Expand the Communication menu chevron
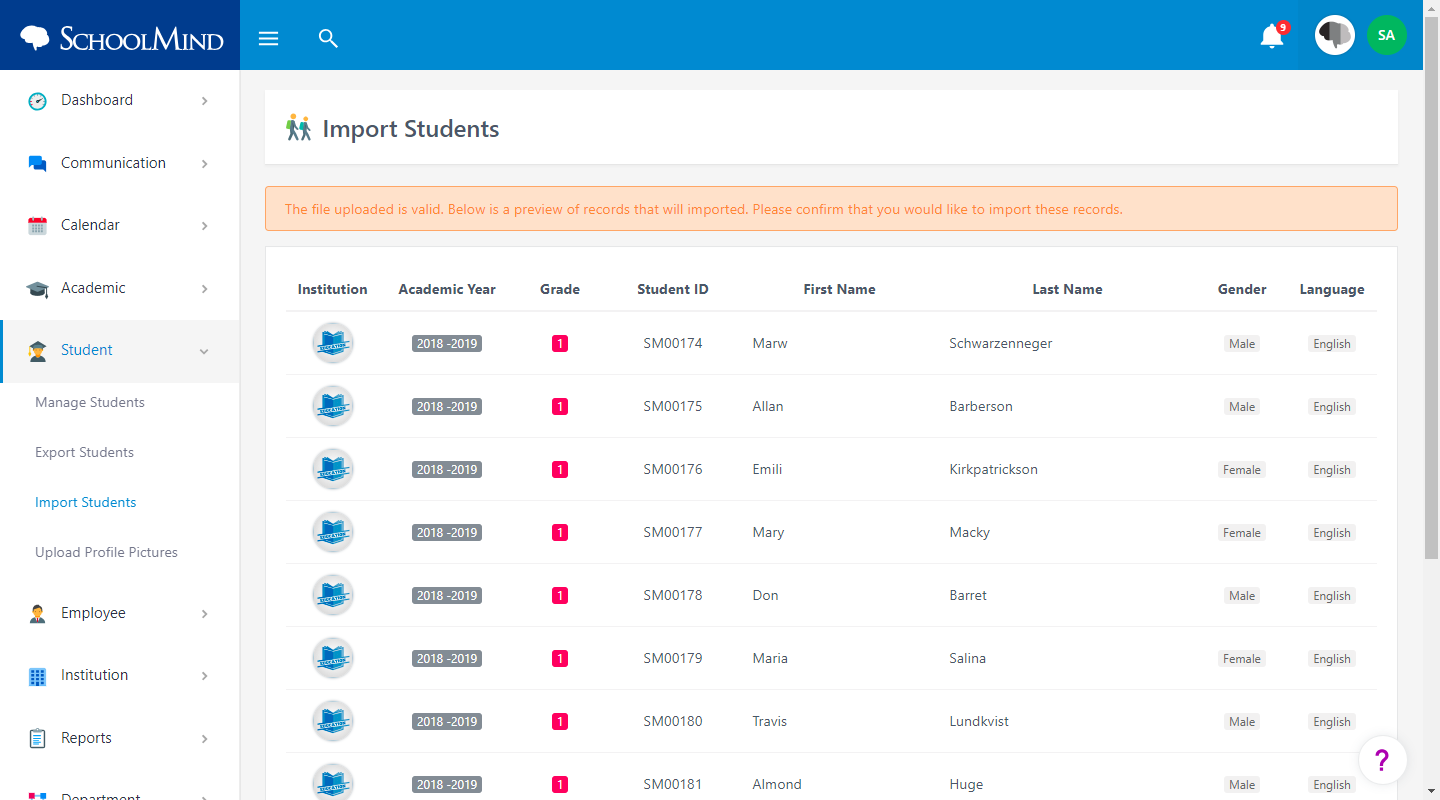This screenshot has width=1440, height=800. (204, 164)
